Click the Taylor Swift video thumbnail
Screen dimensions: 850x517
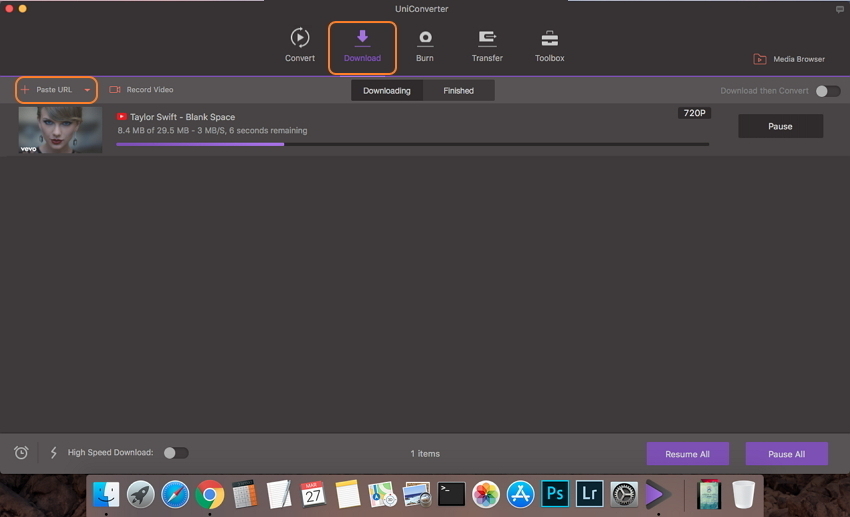tap(60, 130)
